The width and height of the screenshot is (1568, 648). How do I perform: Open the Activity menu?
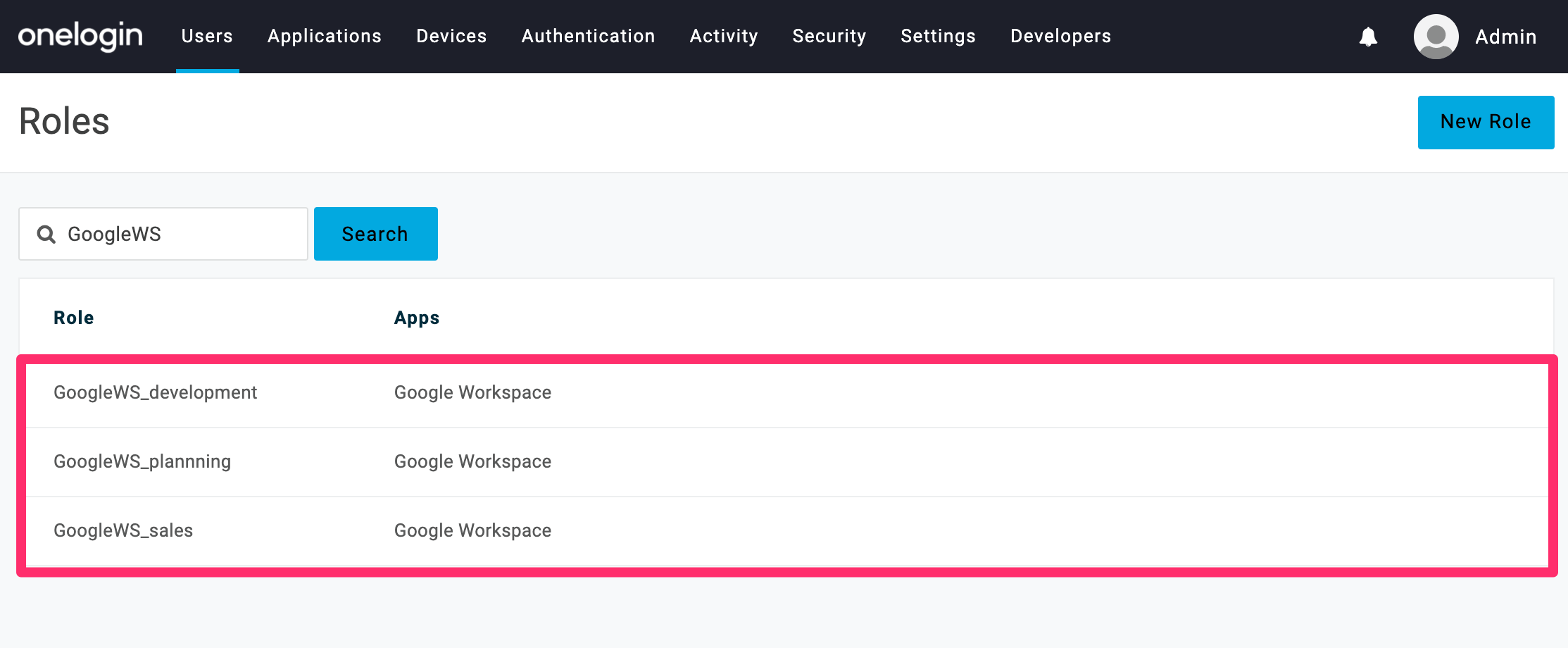[724, 36]
